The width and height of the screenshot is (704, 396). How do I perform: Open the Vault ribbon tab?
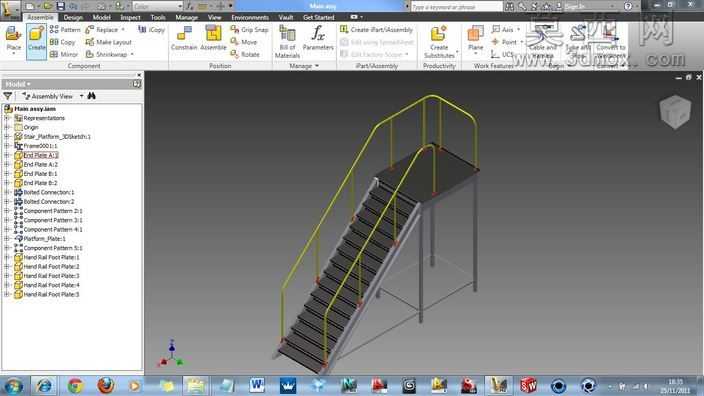coord(286,18)
